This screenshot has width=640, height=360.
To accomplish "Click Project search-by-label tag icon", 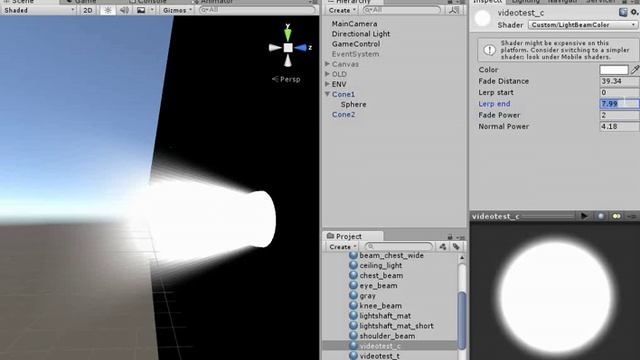I will [x=456, y=247].
